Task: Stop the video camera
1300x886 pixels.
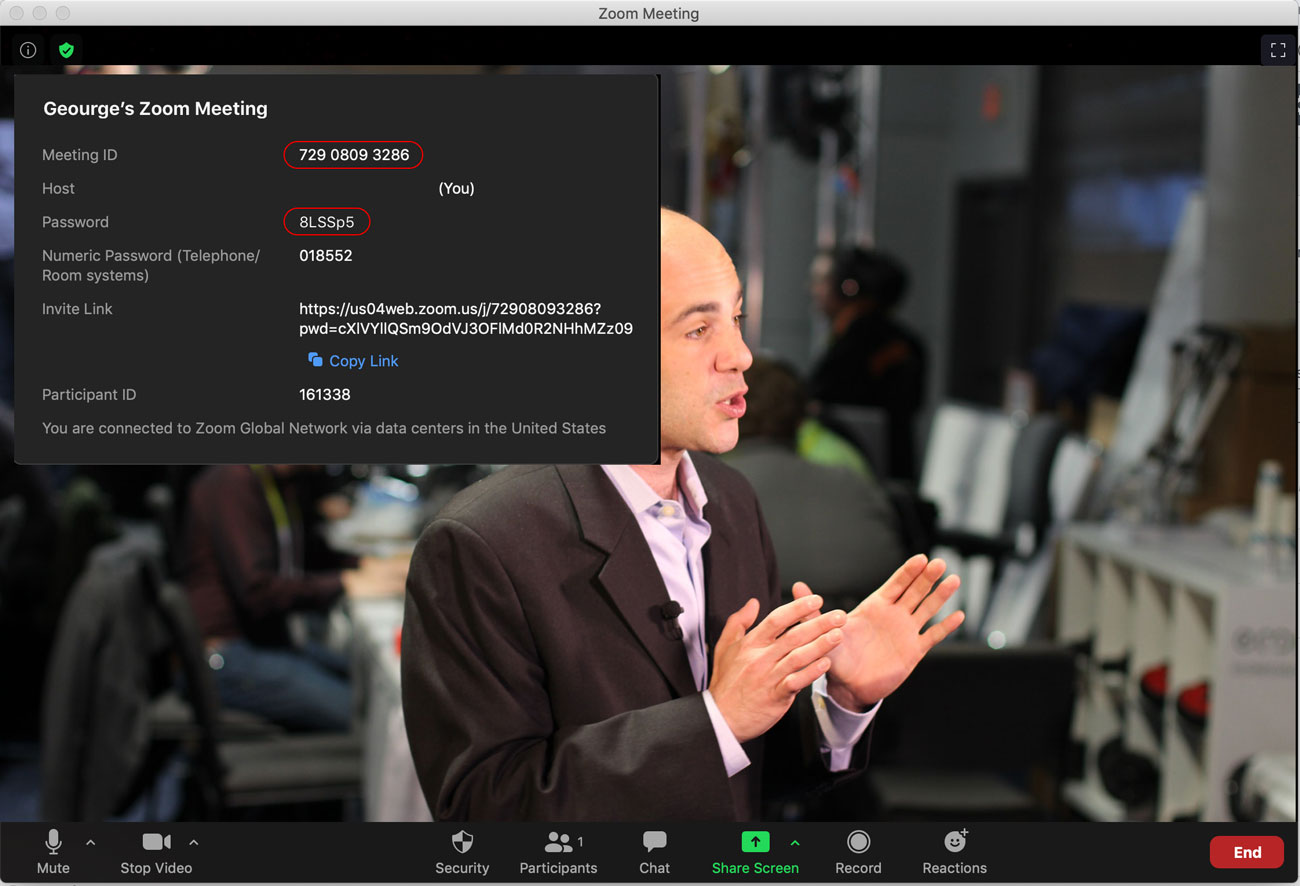Action: [156, 853]
